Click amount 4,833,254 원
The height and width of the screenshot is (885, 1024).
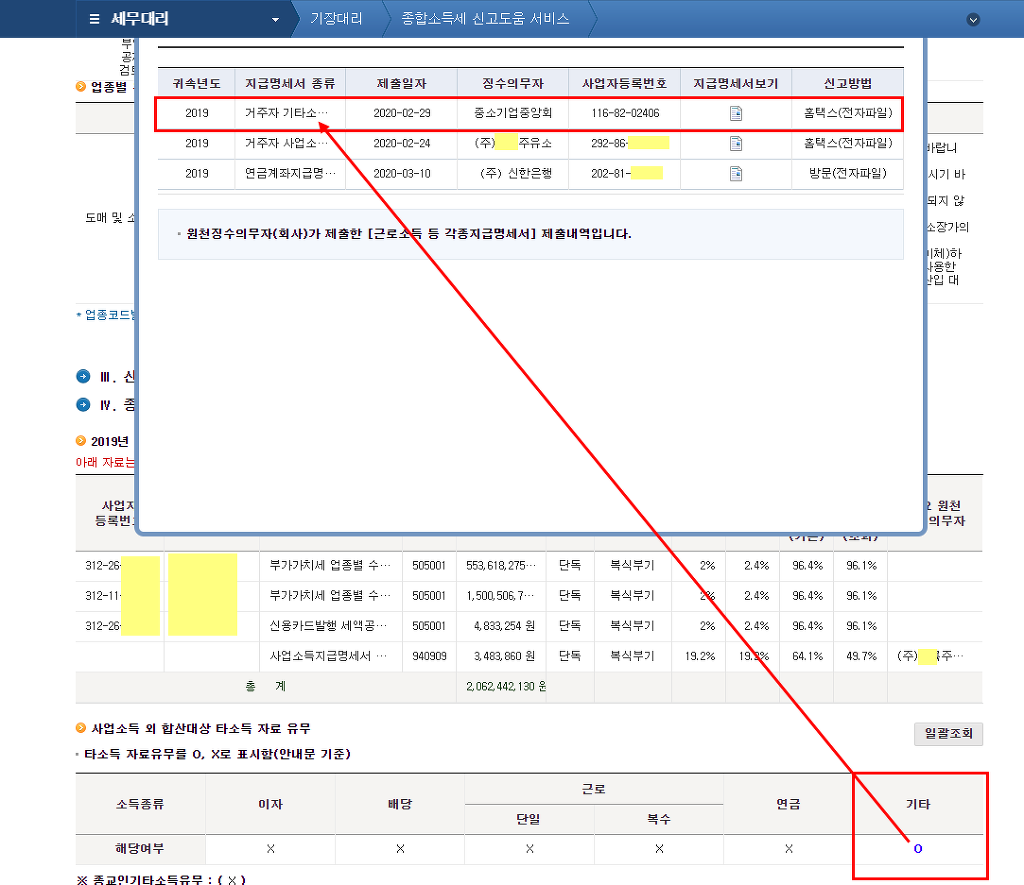point(504,626)
